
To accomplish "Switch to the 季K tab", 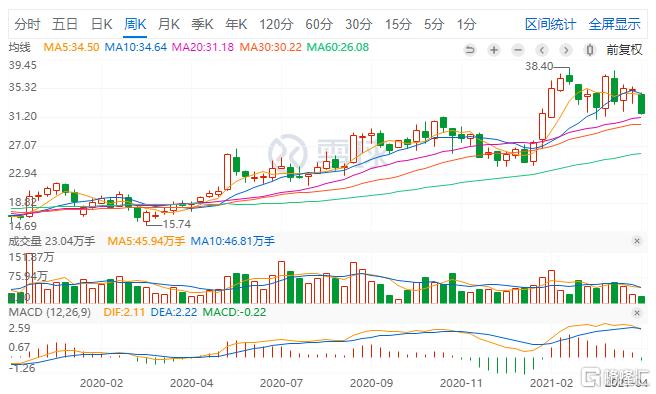I will click(x=202, y=24).
